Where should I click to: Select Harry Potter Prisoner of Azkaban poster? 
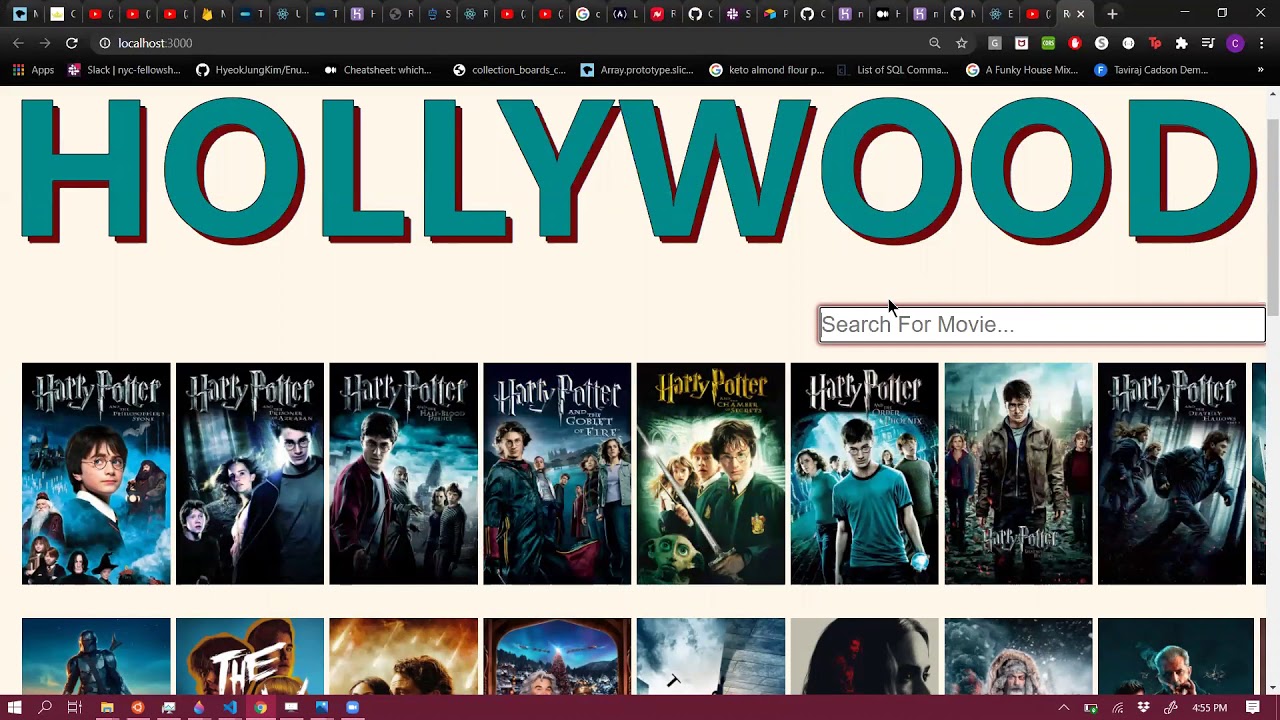click(250, 474)
